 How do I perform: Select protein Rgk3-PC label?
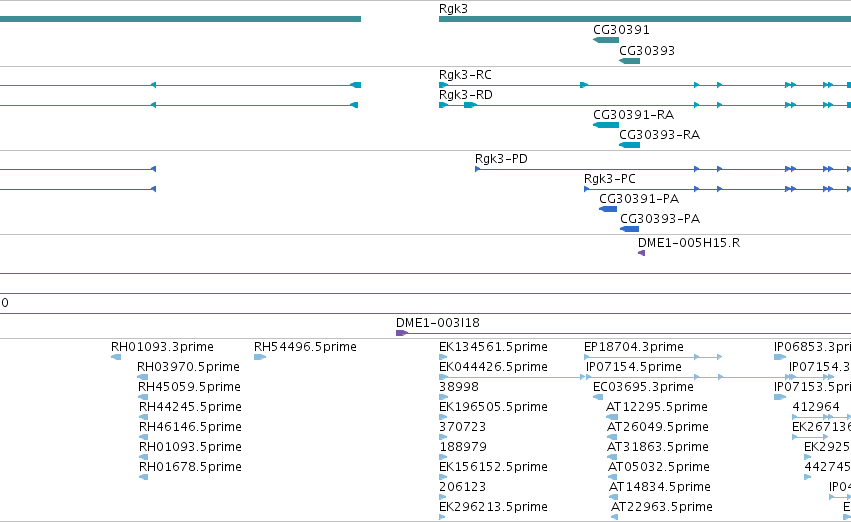coord(609,179)
